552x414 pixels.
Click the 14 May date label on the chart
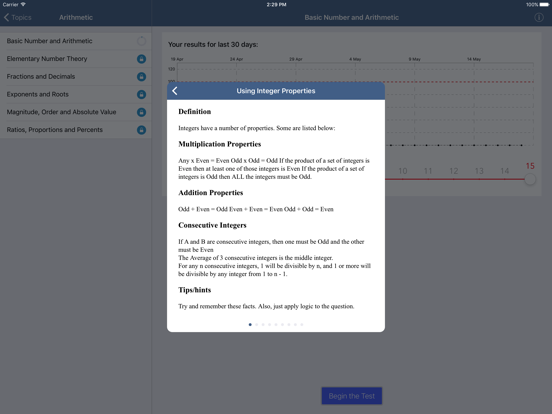point(473,59)
